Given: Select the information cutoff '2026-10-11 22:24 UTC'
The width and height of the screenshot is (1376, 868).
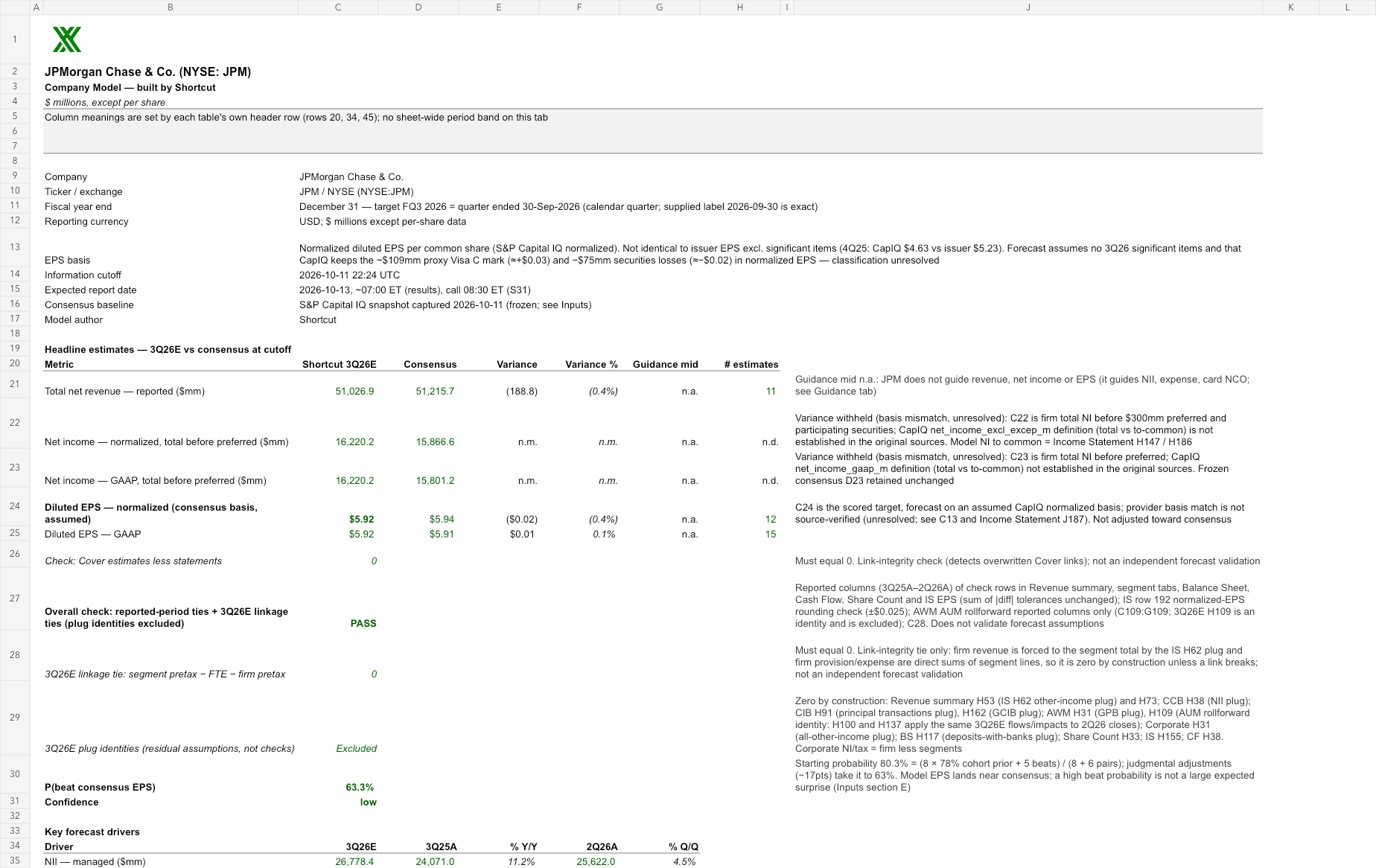Looking at the screenshot, I should (x=349, y=275).
